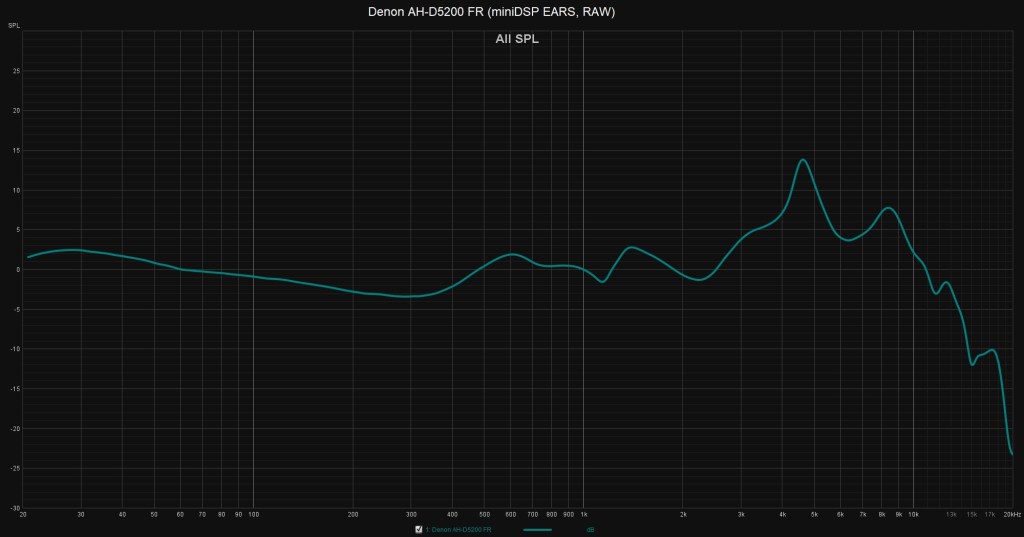Click the Denon AH-D5200 FR legend label
The height and width of the screenshot is (537, 1024).
point(458,529)
